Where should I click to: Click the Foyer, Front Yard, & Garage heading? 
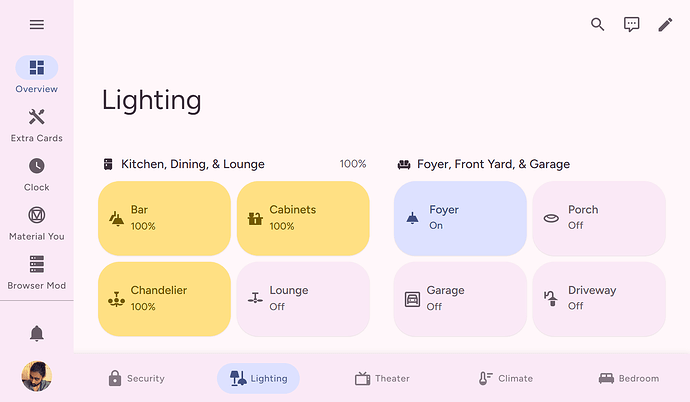point(493,164)
